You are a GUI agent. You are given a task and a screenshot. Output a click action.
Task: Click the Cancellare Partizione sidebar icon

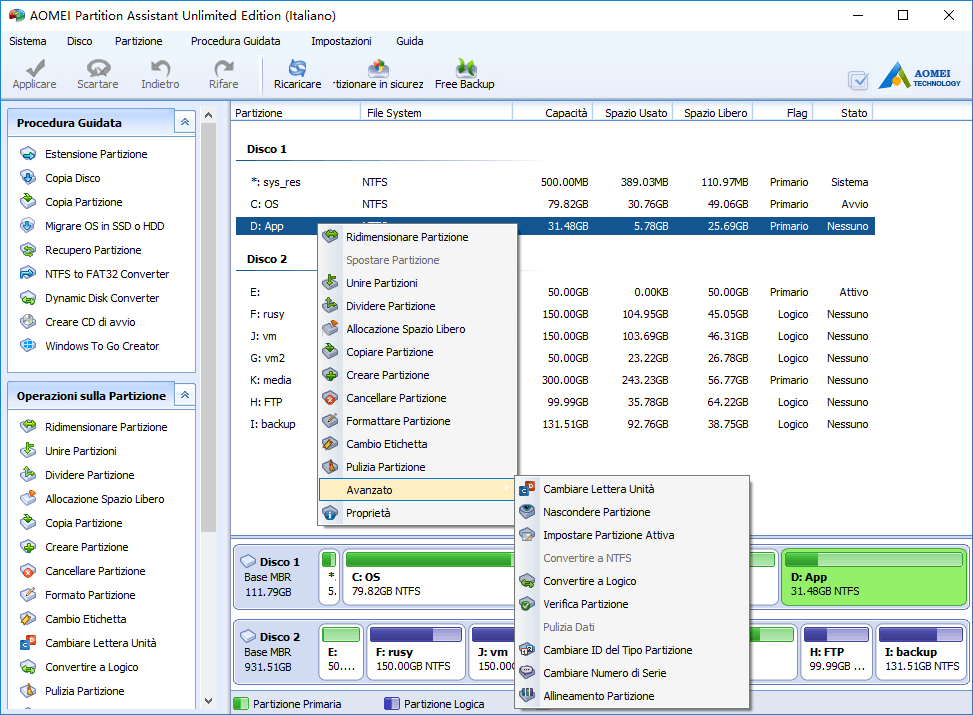tap(28, 570)
